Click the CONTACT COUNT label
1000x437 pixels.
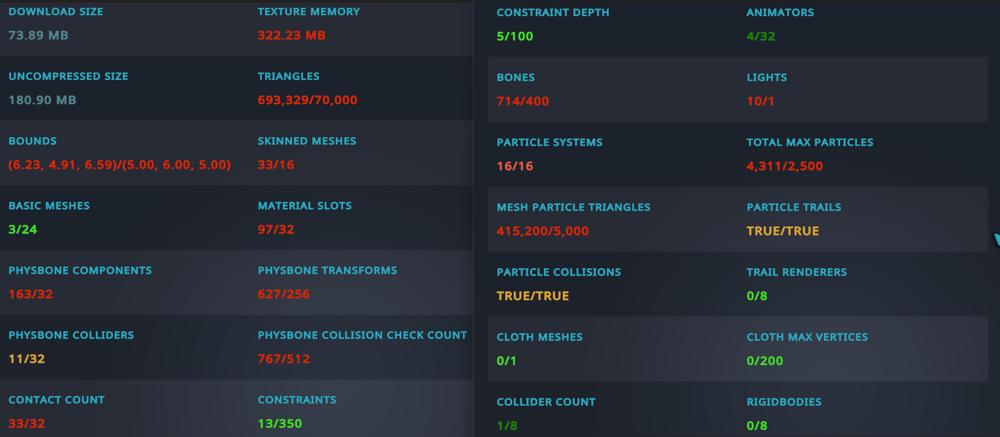click(56, 400)
